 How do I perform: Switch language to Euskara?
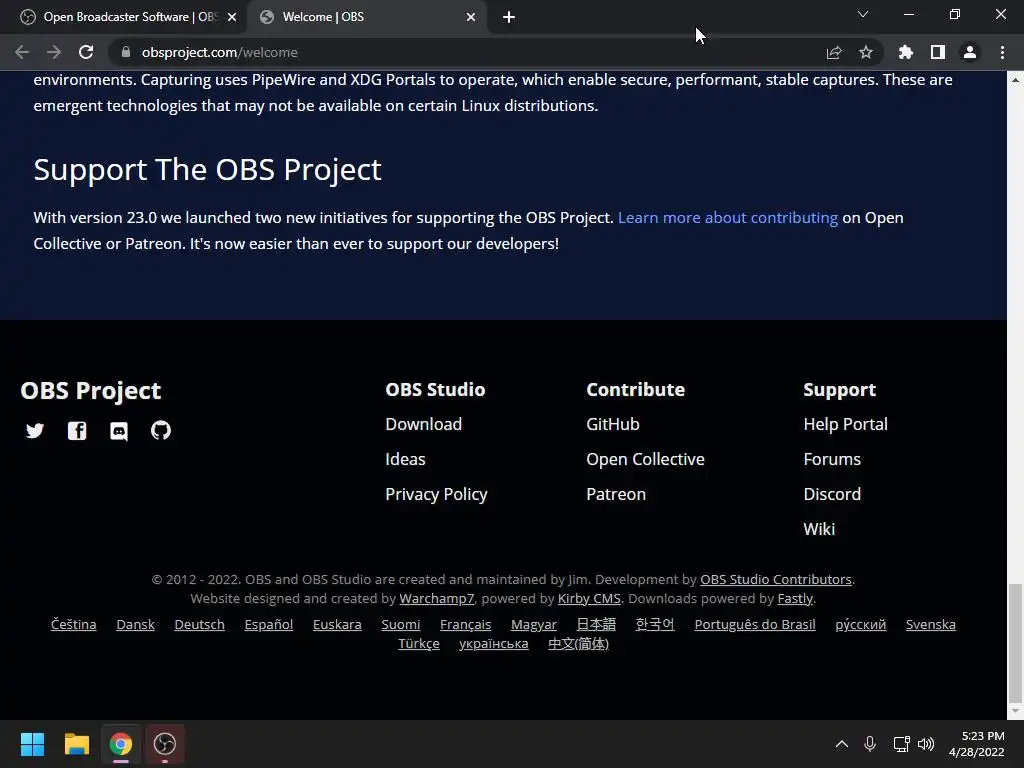337,624
